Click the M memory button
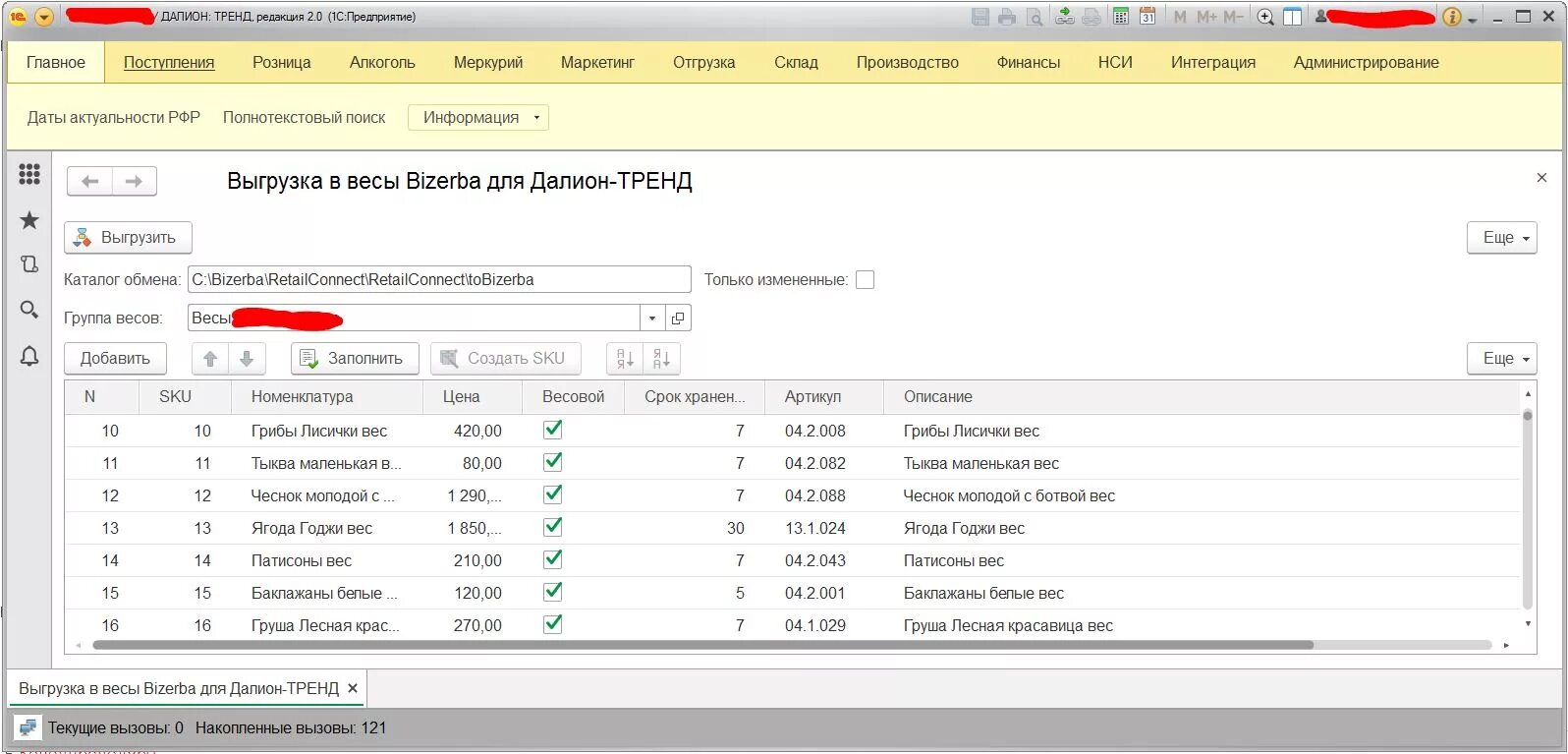The width and height of the screenshot is (1568, 754). point(1180,17)
